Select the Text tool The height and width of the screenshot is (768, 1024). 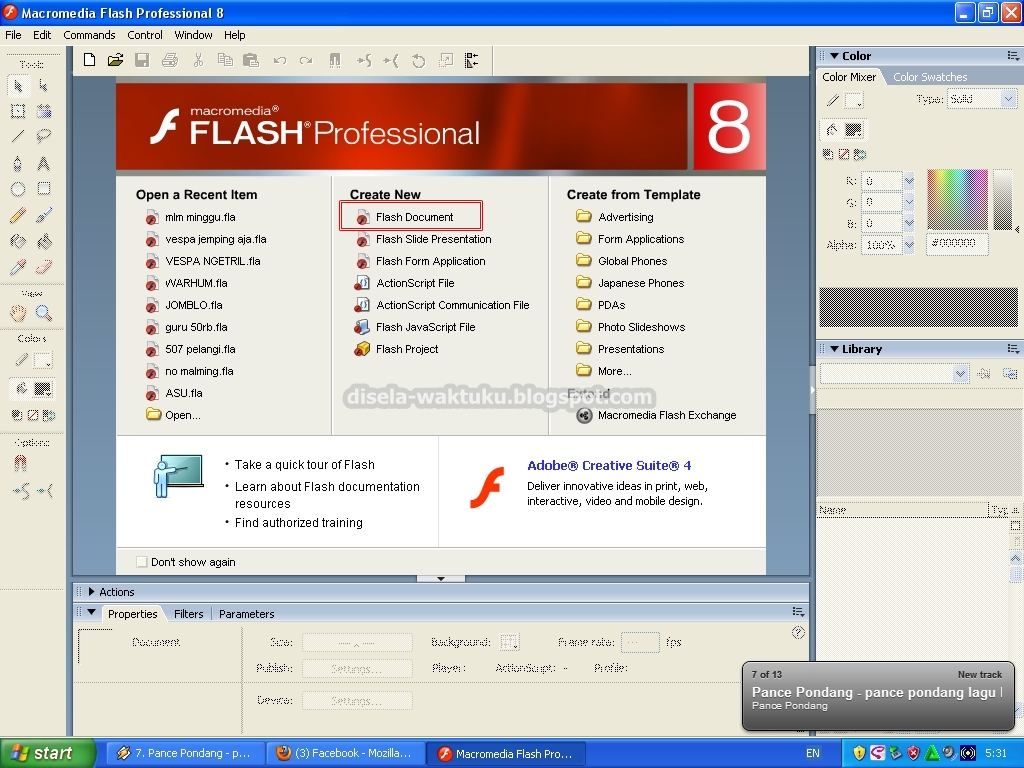pyautogui.click(x=43, y=163)
